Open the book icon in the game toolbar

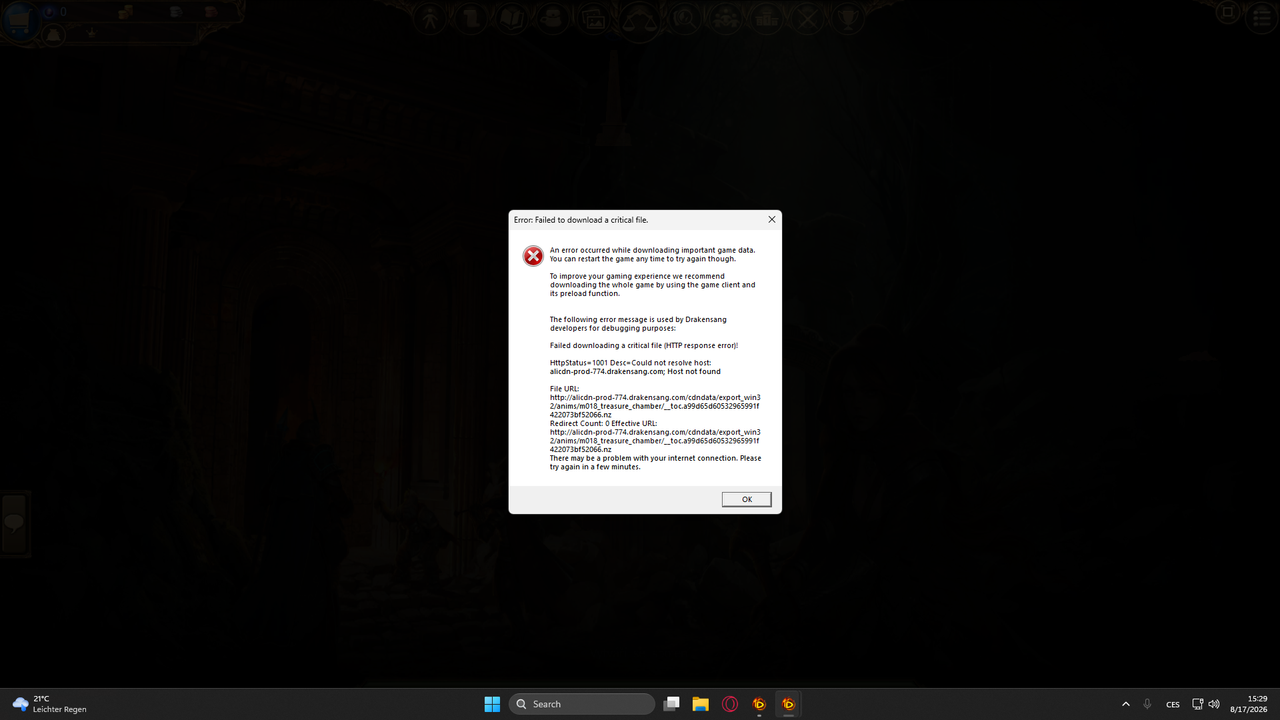[513, 17]
